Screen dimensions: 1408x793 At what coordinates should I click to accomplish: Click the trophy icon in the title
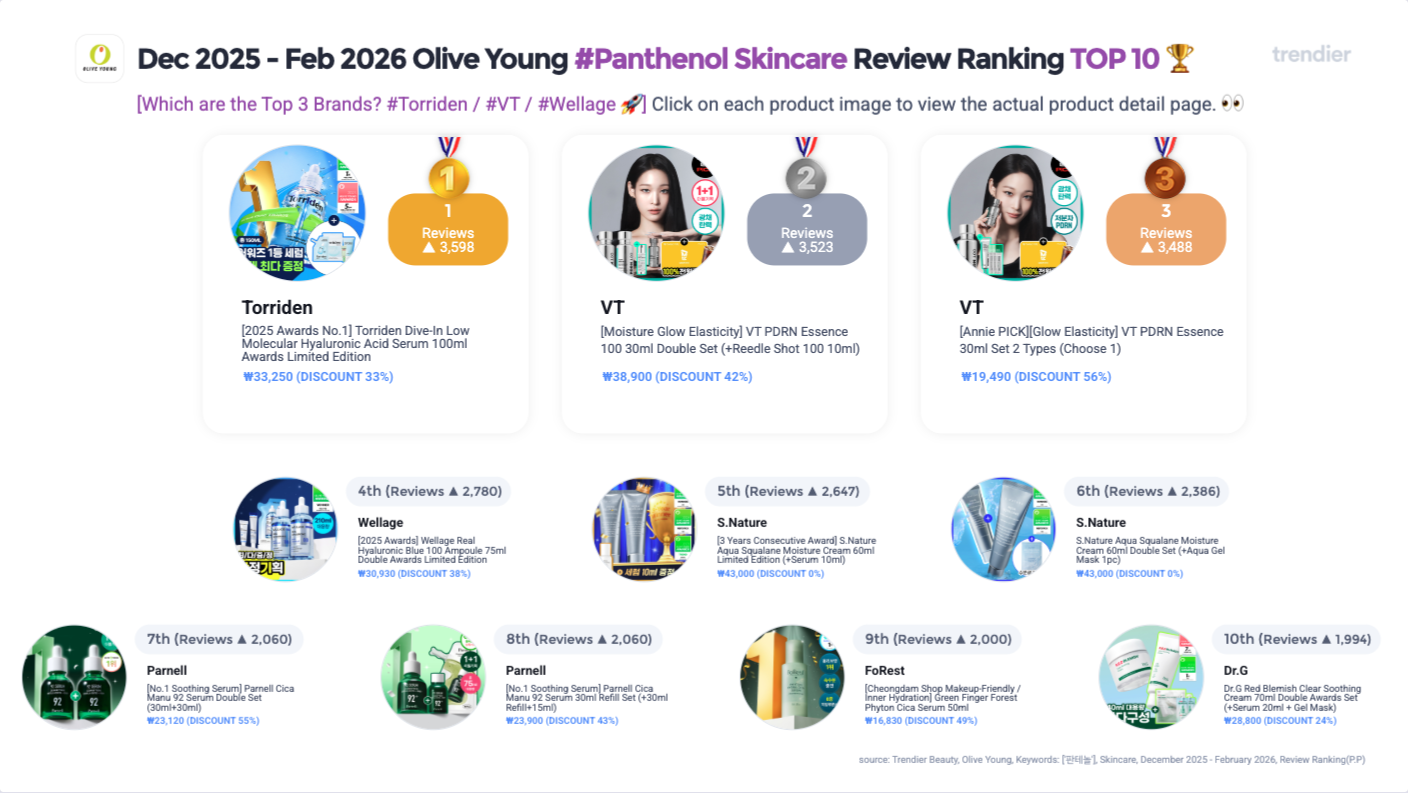point(1180,58)
